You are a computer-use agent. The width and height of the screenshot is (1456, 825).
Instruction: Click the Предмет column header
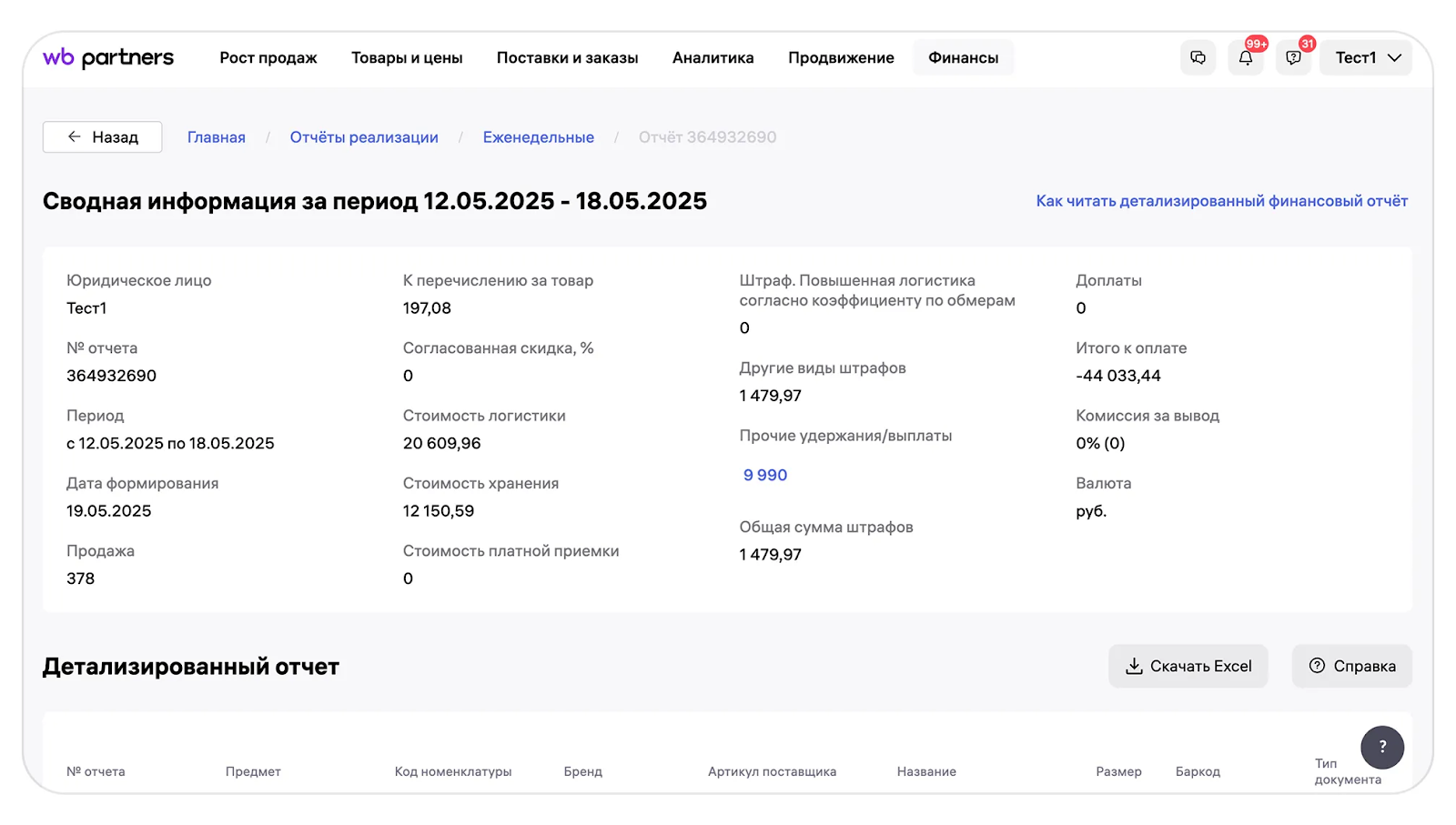pyautogui.click(x=253, y=771)
